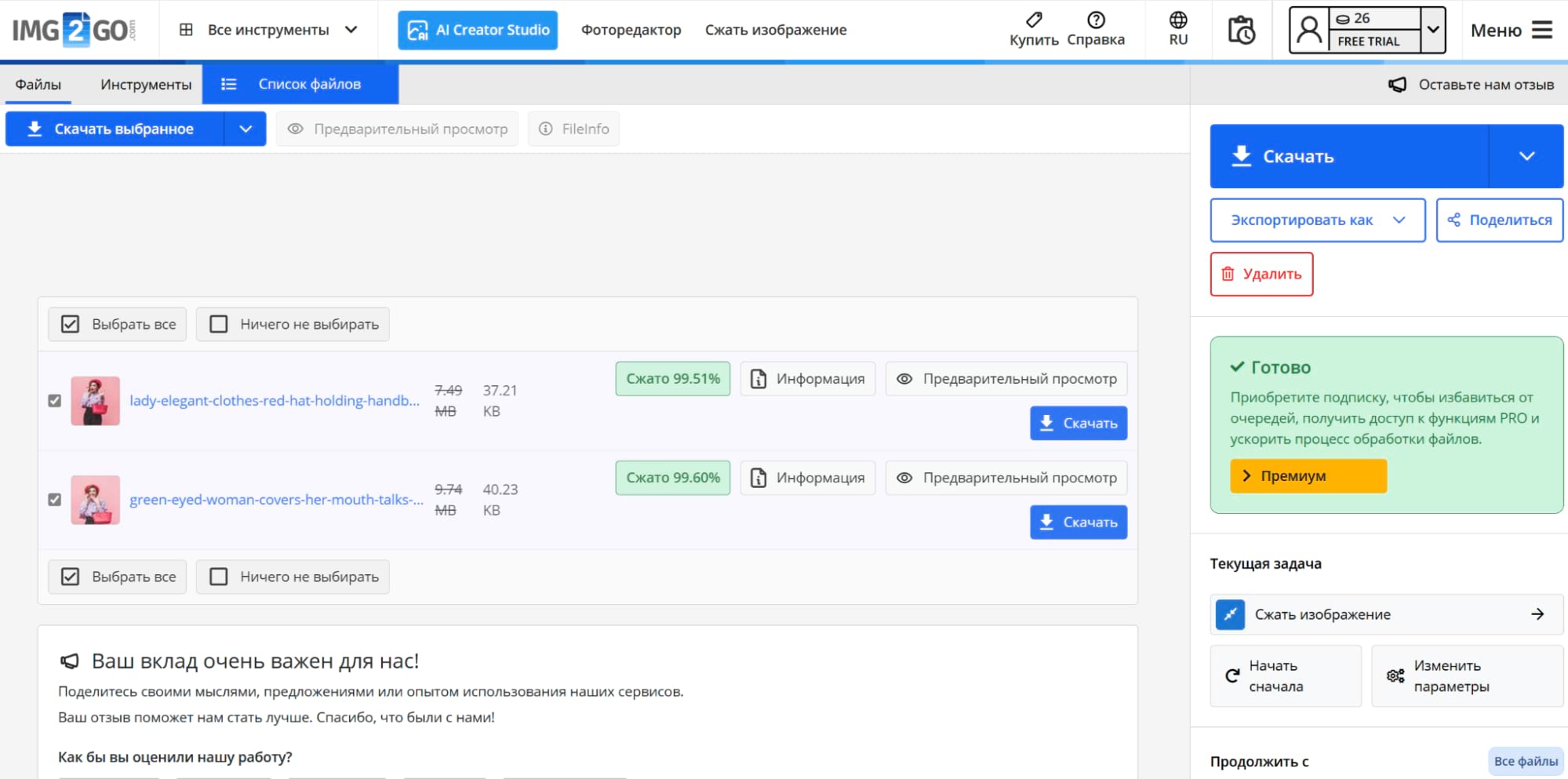Expand the Скачать выбранное dropdown arrow
This screenshot has width=1568, height=779.
click(x=246, y=129)
